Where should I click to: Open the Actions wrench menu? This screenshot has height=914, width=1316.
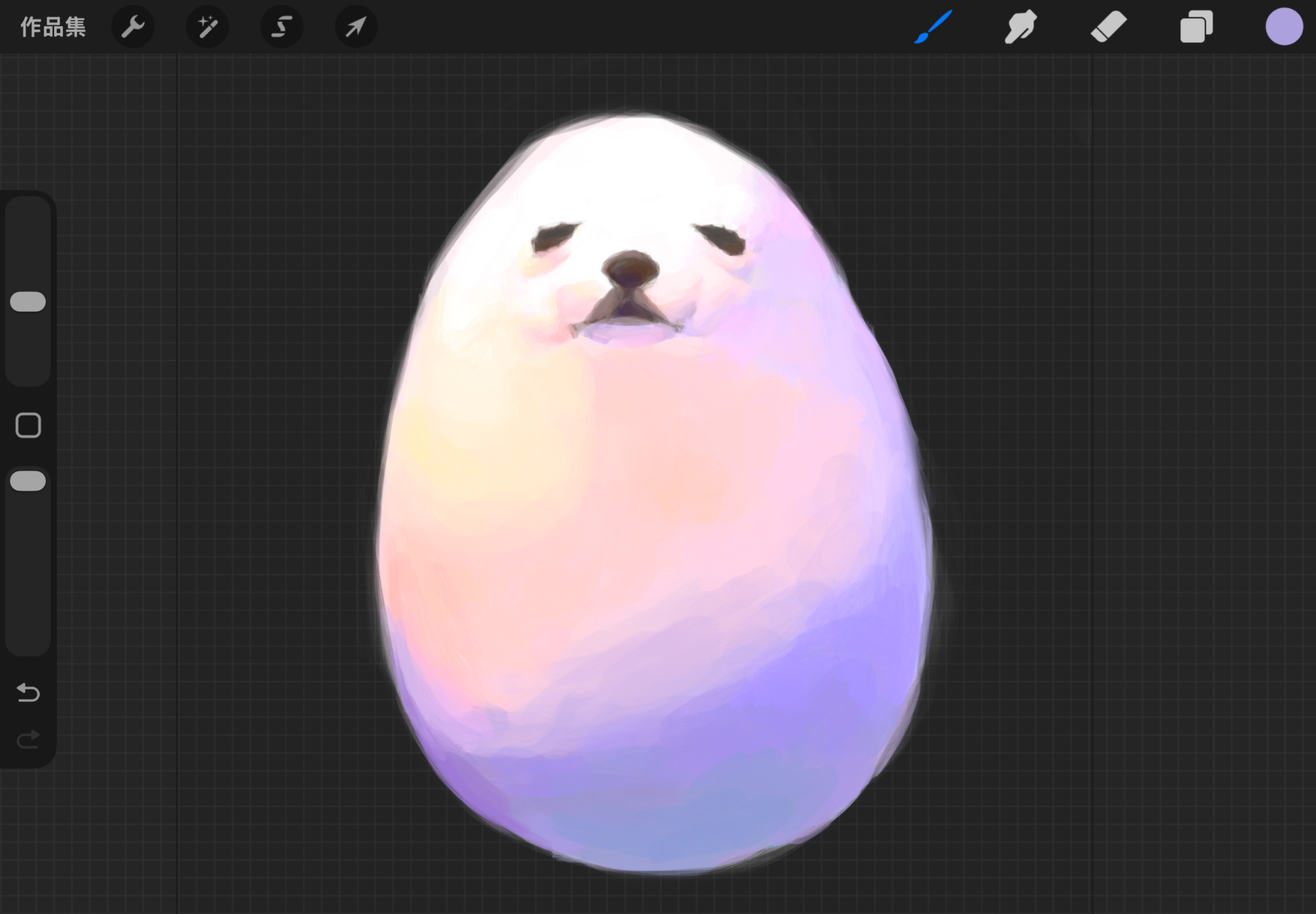tap(133, 27)
